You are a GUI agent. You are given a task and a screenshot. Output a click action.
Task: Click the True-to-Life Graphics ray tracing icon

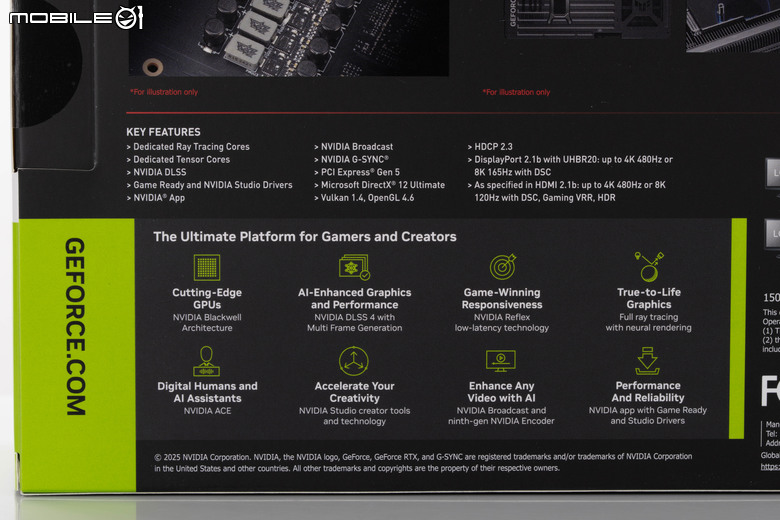pos(649,267)
